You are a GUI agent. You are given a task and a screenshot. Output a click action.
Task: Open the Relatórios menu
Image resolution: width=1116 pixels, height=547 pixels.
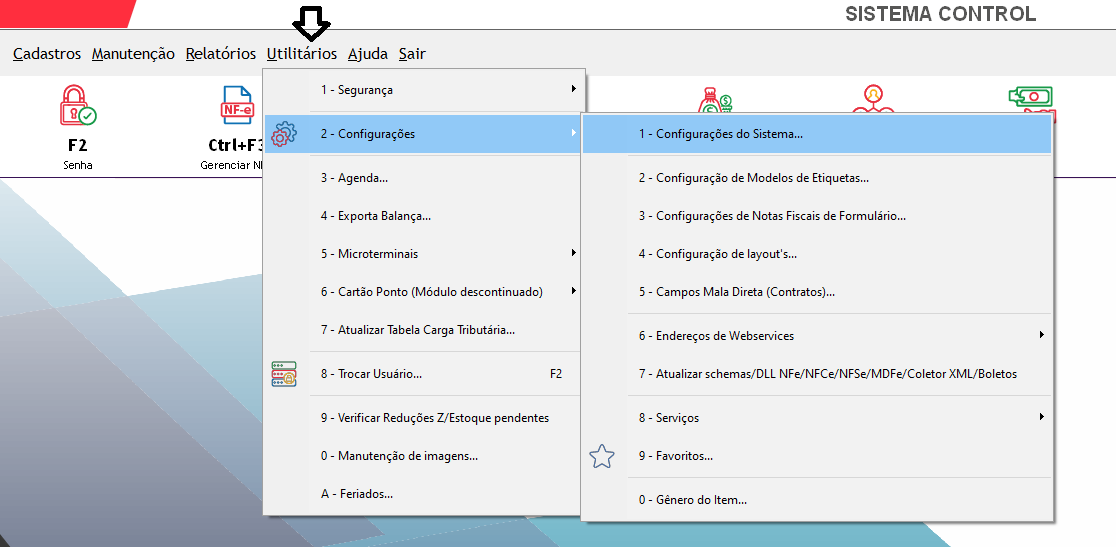(221, 53)
